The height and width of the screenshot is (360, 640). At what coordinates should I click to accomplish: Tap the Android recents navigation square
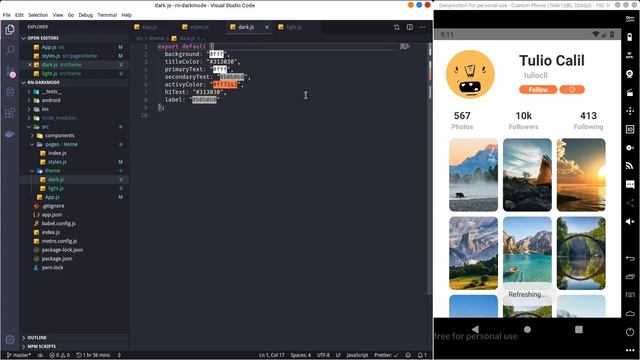point(579,329)
